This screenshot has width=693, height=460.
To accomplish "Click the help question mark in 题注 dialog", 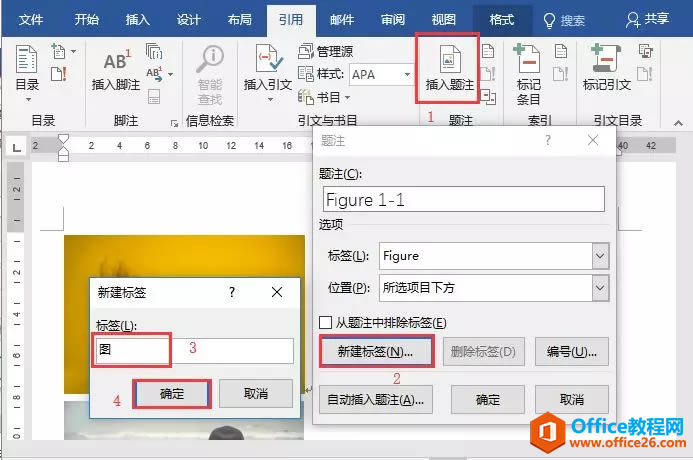I will pyautogui.click(x=548, y=141).
